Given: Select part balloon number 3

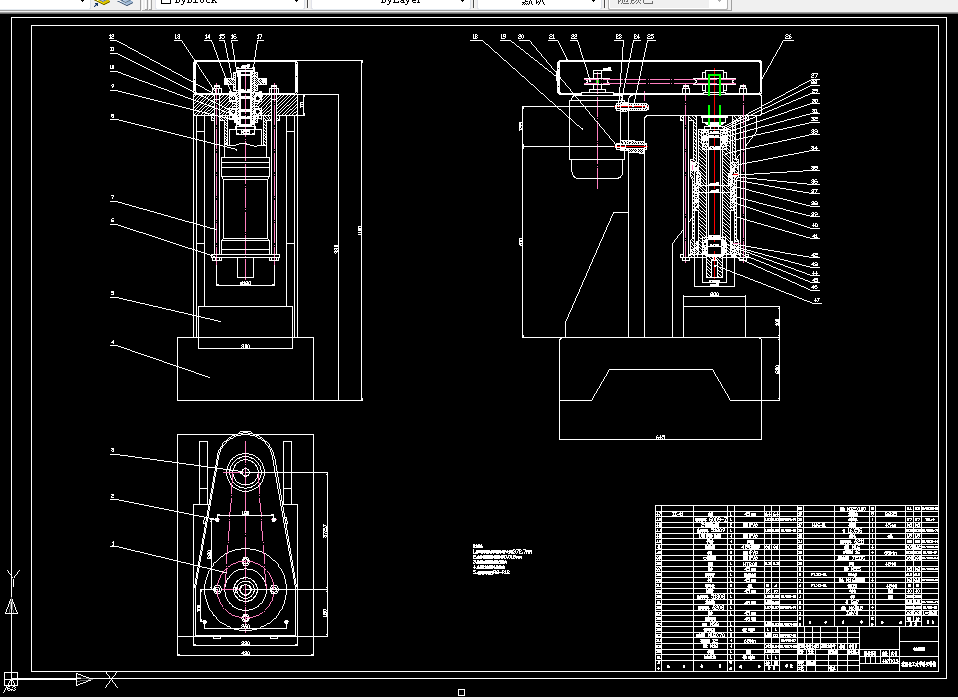Looking at the screenshot, I should click(112, 451).
